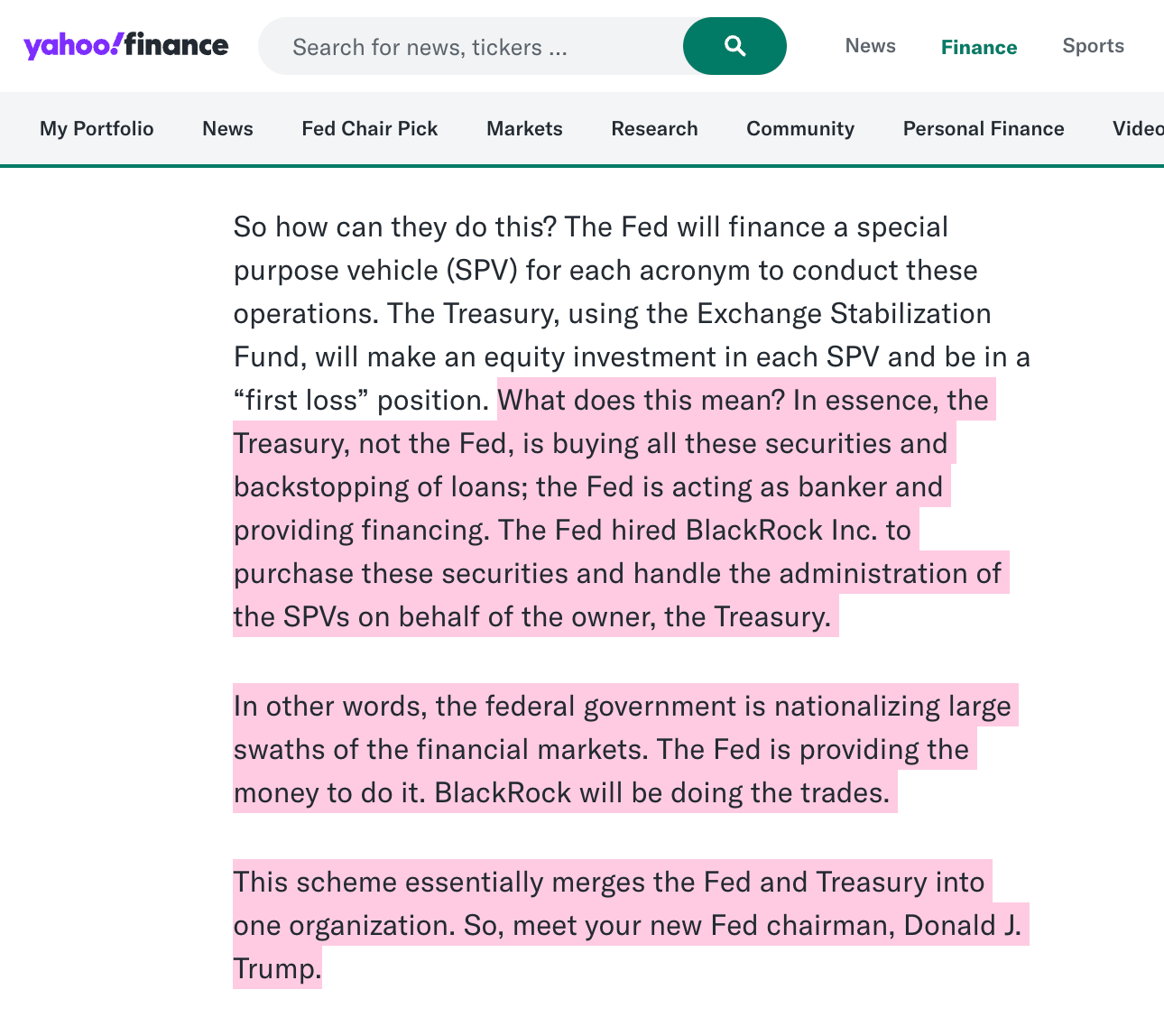1164x1036 pixels.
Task: Select the green Finance header link
Action: point(978,47)
